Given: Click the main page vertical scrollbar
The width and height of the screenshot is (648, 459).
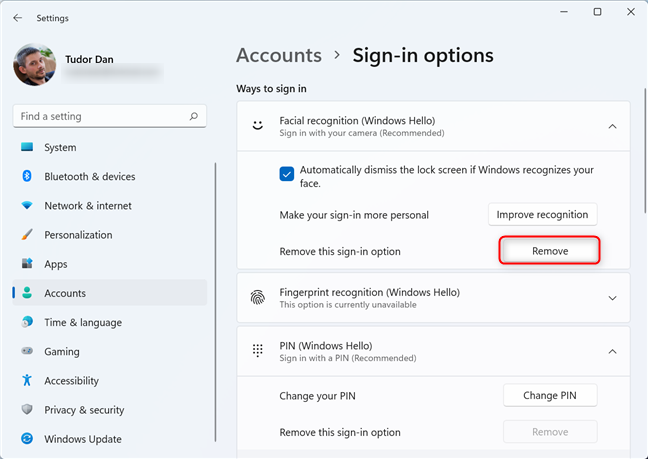Looking at the screenshot, I should (x=645, y=151).
